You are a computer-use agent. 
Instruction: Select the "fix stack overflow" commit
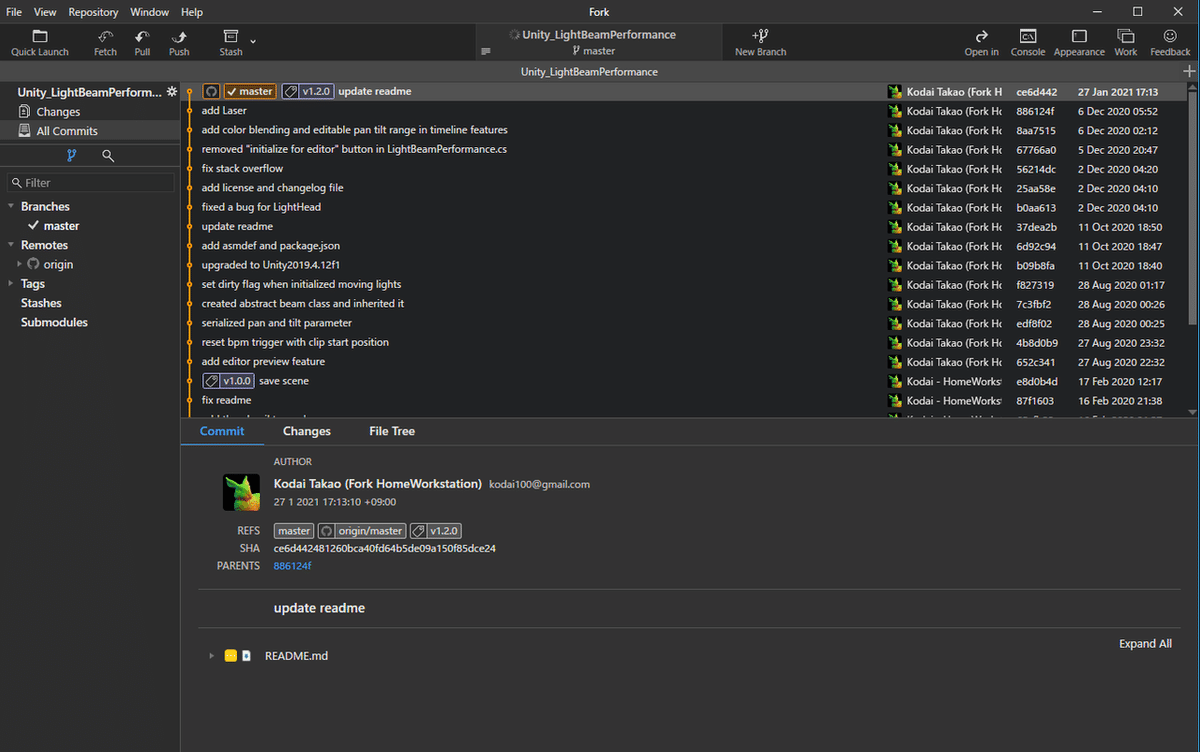242,169
